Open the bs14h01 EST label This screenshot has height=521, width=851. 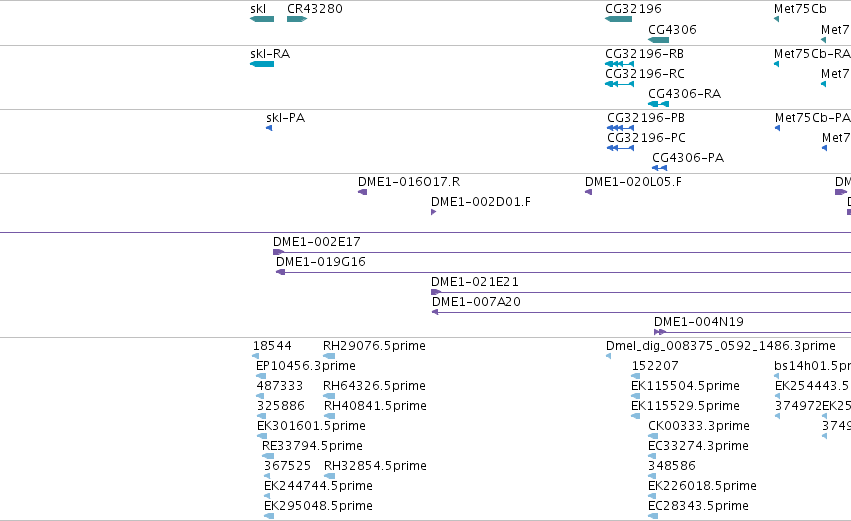(812, 366)
